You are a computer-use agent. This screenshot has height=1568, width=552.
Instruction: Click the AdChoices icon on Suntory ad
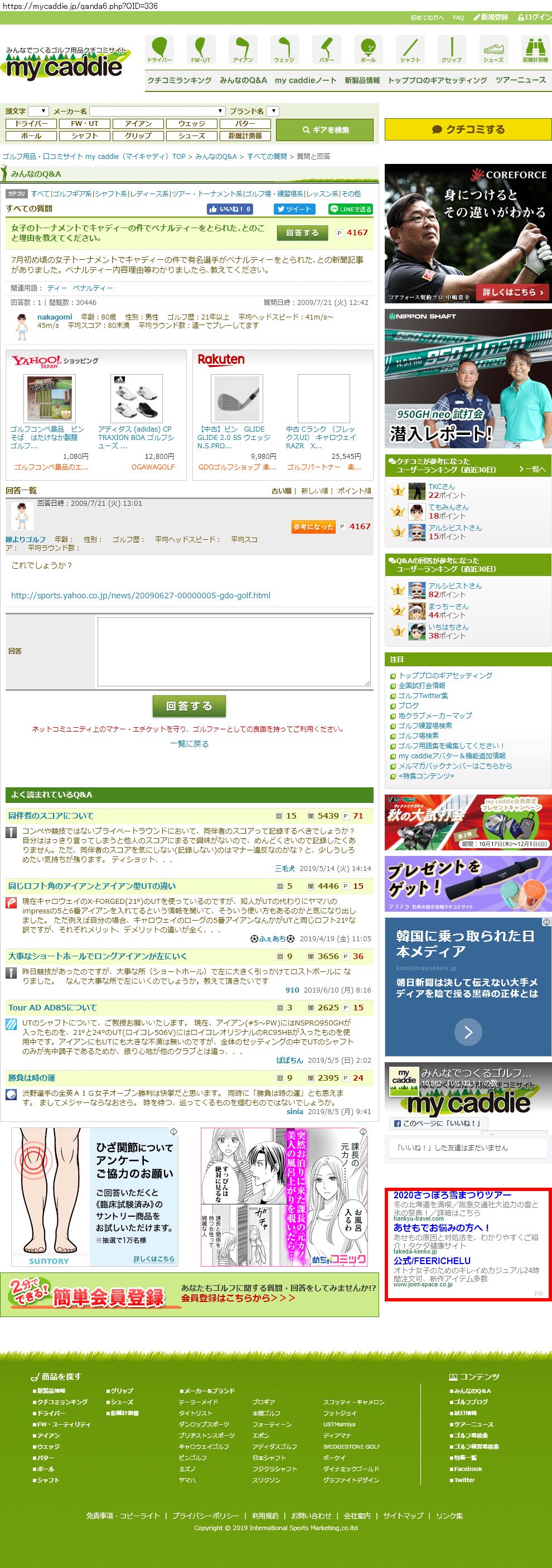(x=173, y=1131)
